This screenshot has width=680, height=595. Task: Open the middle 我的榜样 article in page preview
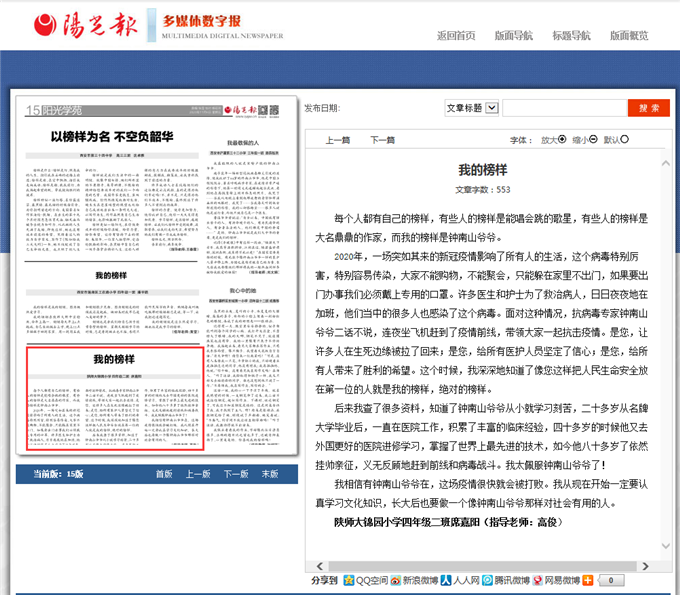pyautogui.click(x=111, y=275)
